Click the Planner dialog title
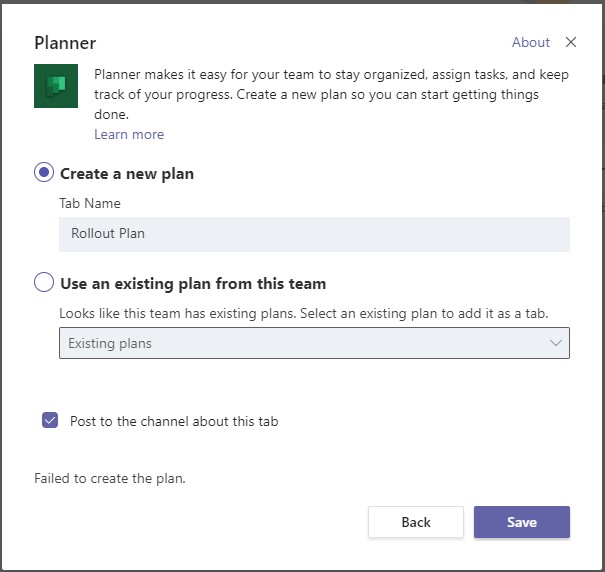This screenshot has height=572, width=605. [x=65, y=42]
